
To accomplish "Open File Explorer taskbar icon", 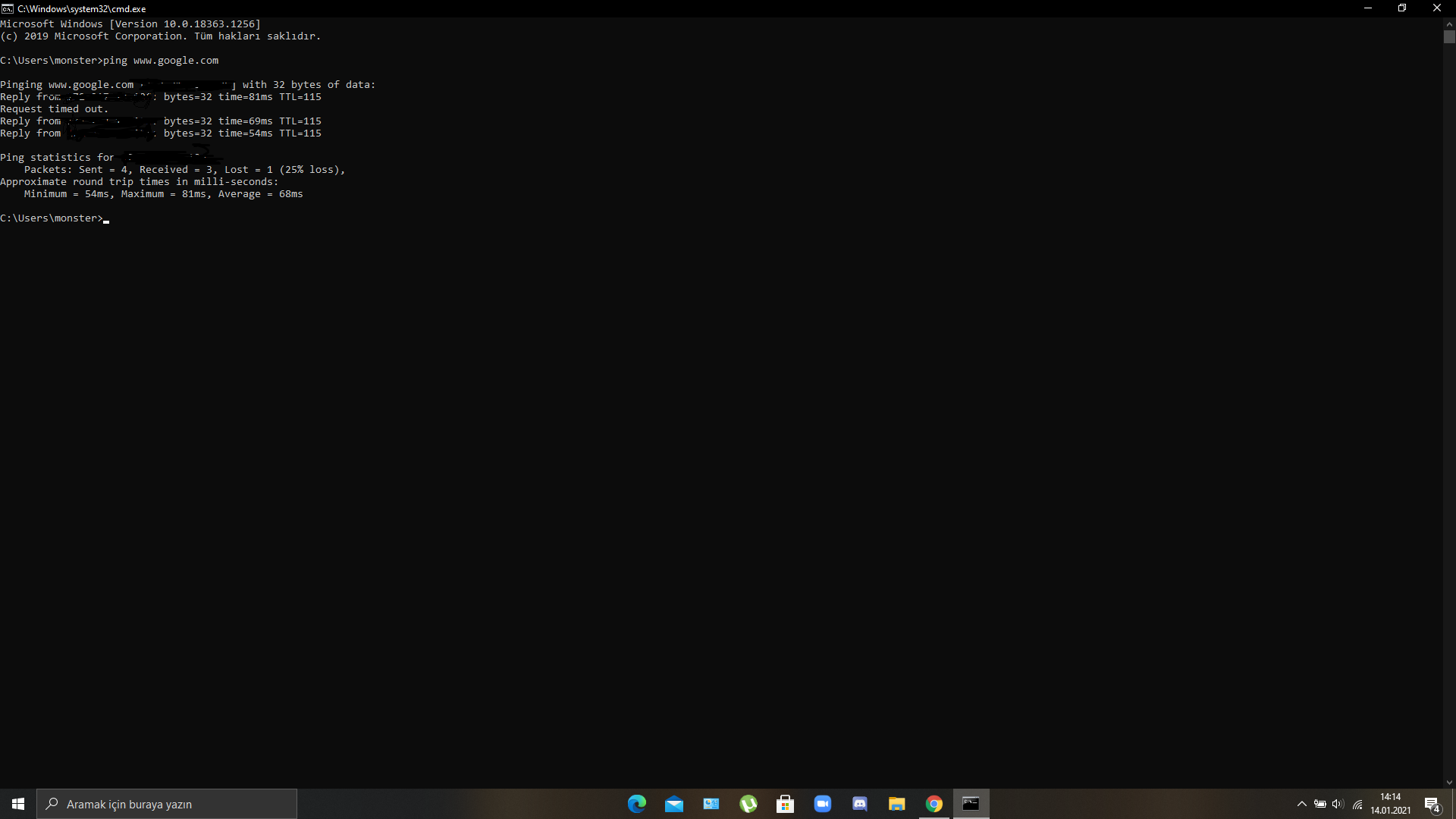I will [896, 804].
